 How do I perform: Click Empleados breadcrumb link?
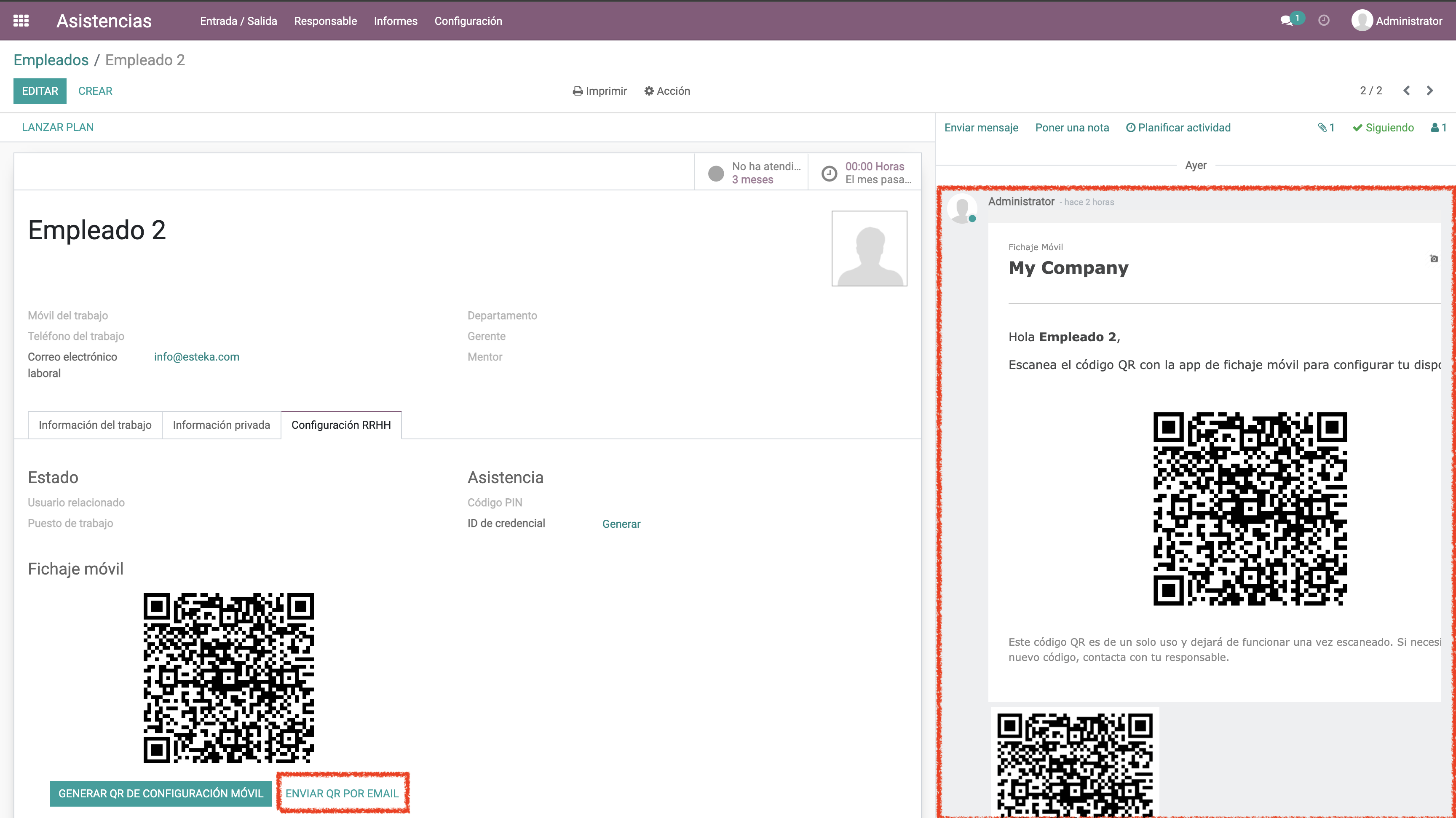pyautogui.click(x=51, y=60)
